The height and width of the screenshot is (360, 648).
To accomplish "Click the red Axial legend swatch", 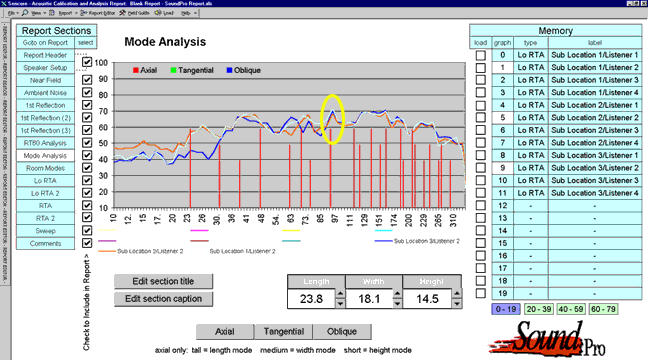I will 136,70.
